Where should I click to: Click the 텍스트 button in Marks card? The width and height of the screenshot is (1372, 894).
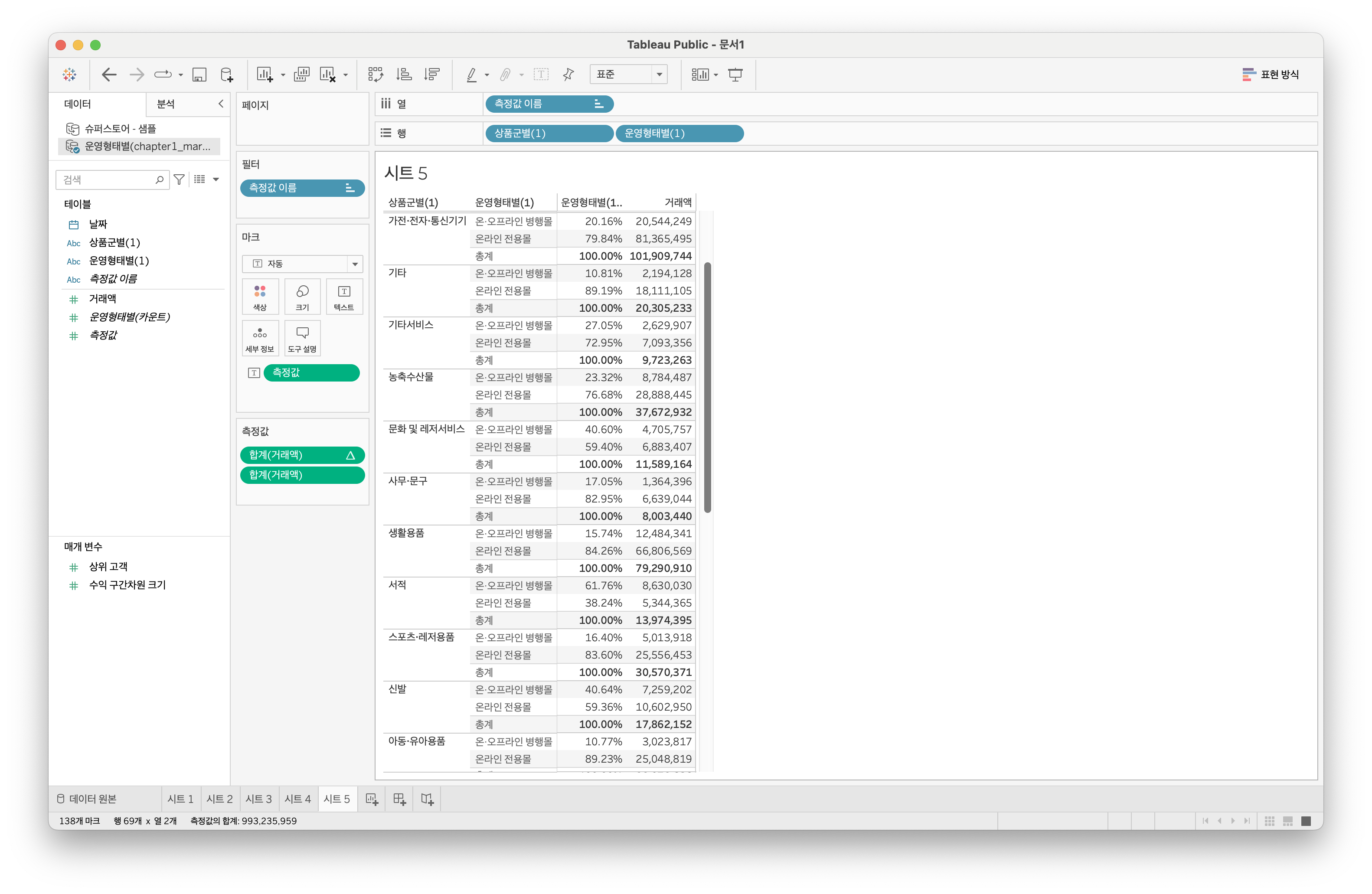click(343, 296)
